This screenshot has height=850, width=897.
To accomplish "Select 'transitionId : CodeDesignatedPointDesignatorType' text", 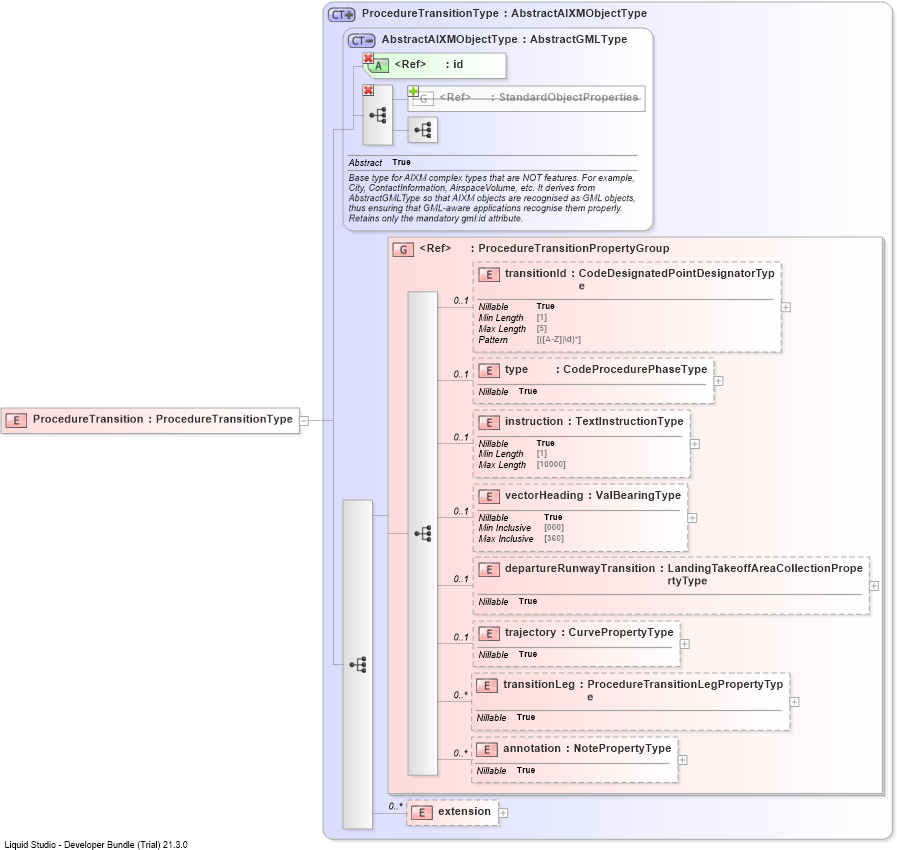I will point(640,279).
